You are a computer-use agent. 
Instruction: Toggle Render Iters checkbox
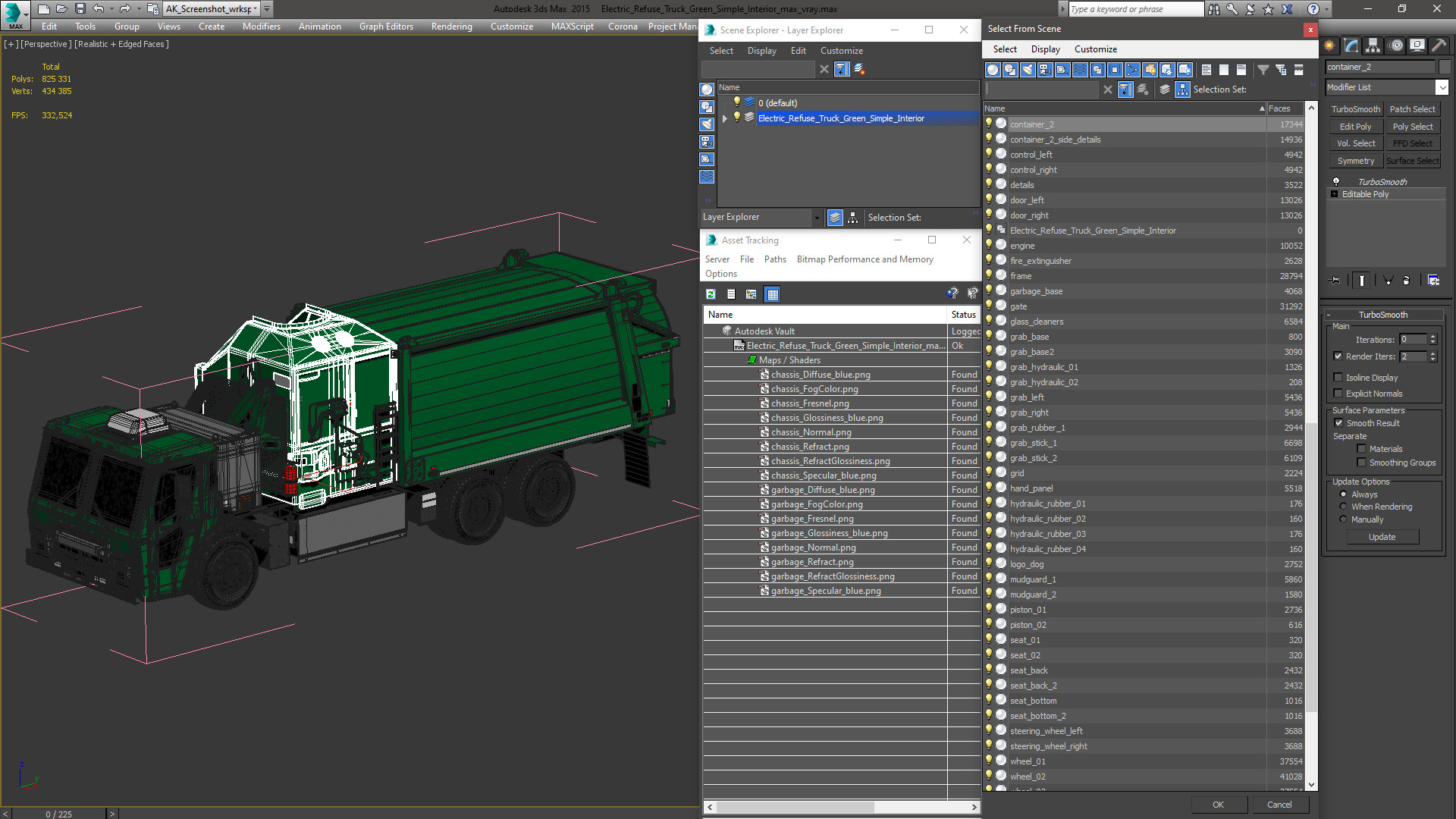pyautogui.click(x=1338, y=356)
